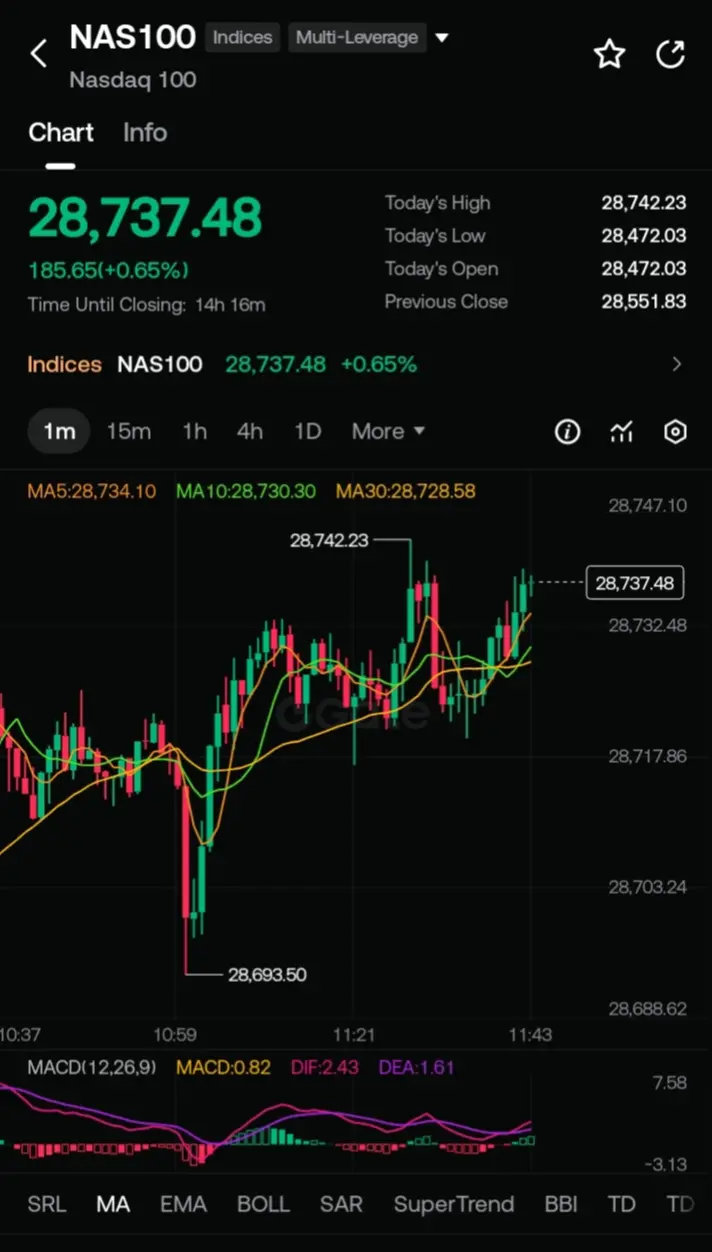Add NAS100 to favorites with star icon
Image resolution: width=712 pixels, height=1252 pixels.
coord(609,54)
